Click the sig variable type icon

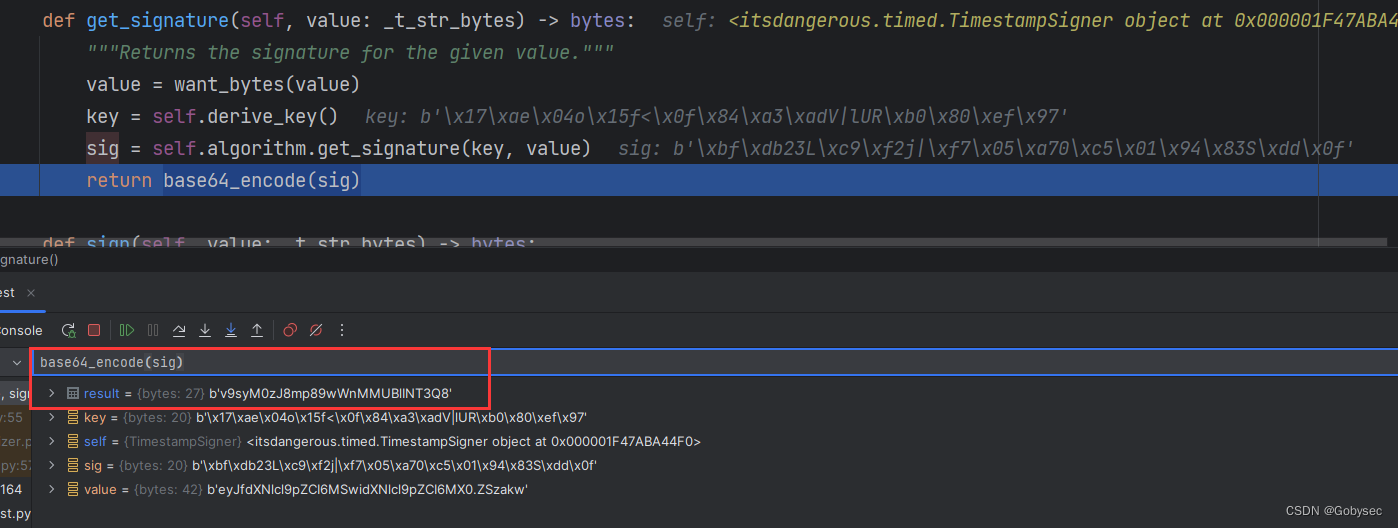coord(73,465)
